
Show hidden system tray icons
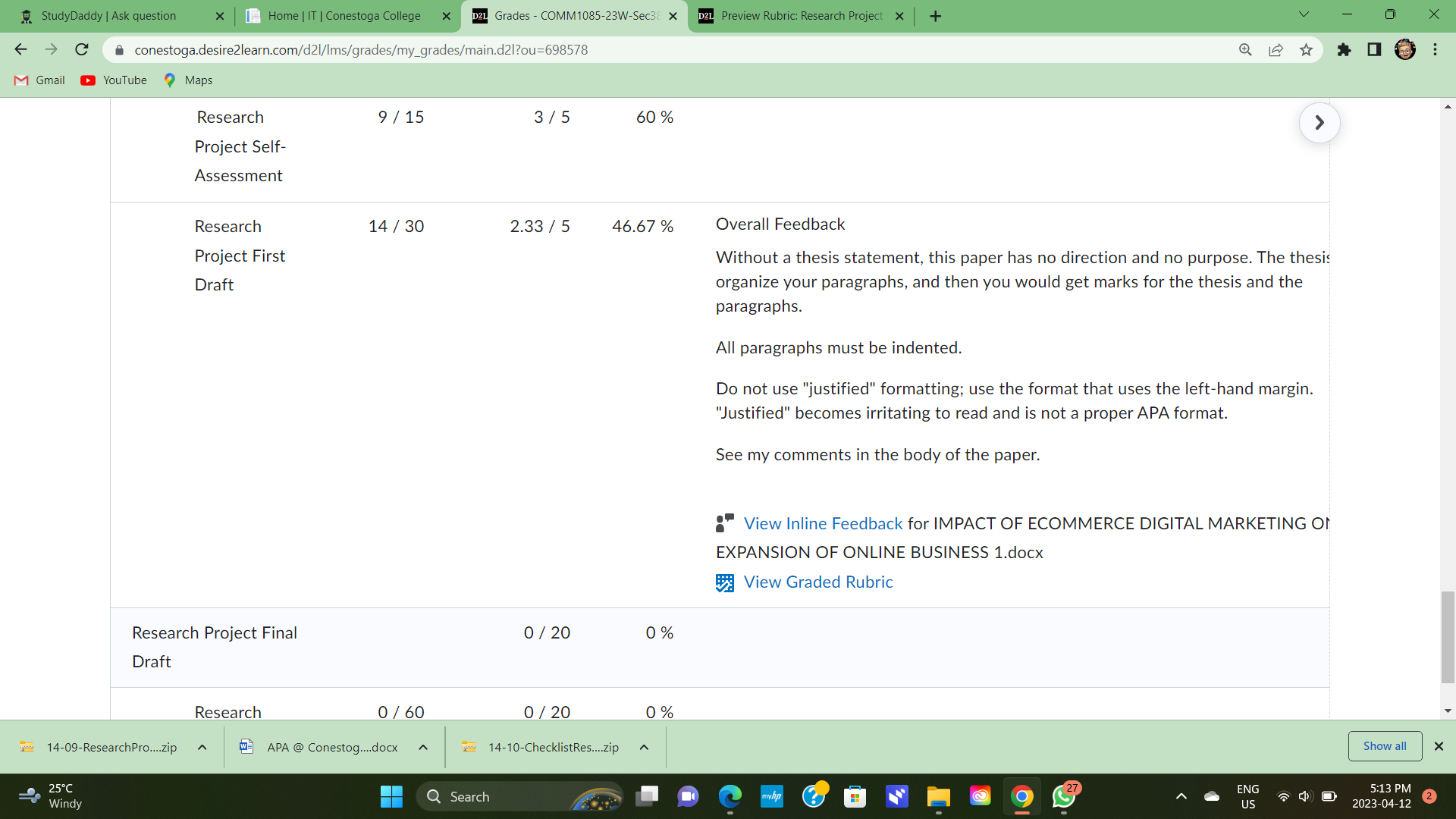click(1181, 796)
